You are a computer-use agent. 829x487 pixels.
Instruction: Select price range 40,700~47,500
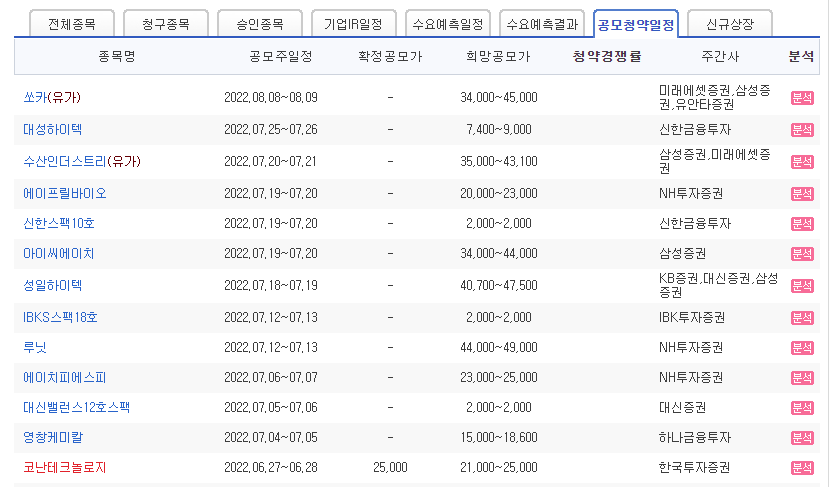pyautogui.click(x=499, y=286)
